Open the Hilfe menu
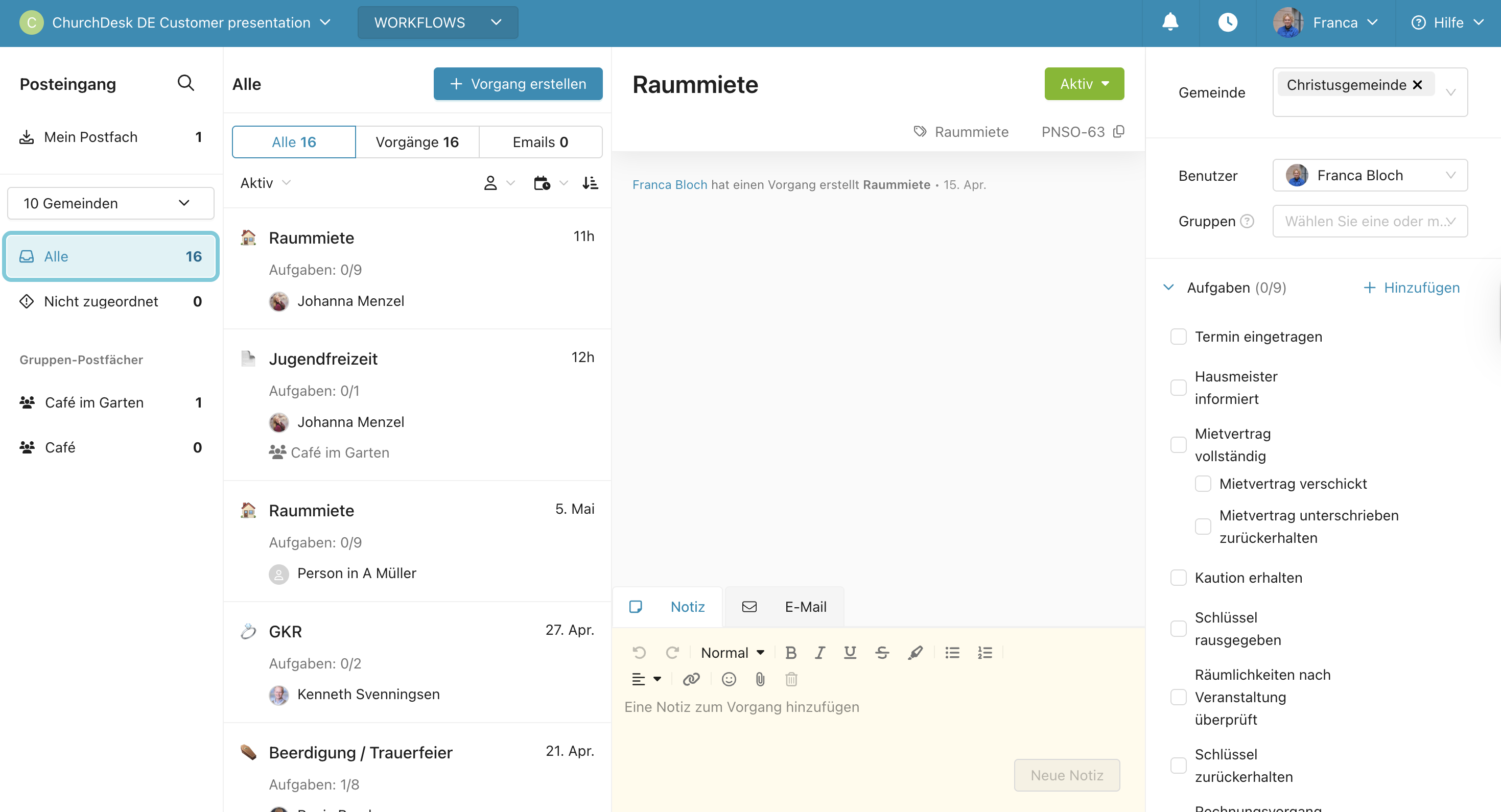1501x812 pixels. (1447, 22)
